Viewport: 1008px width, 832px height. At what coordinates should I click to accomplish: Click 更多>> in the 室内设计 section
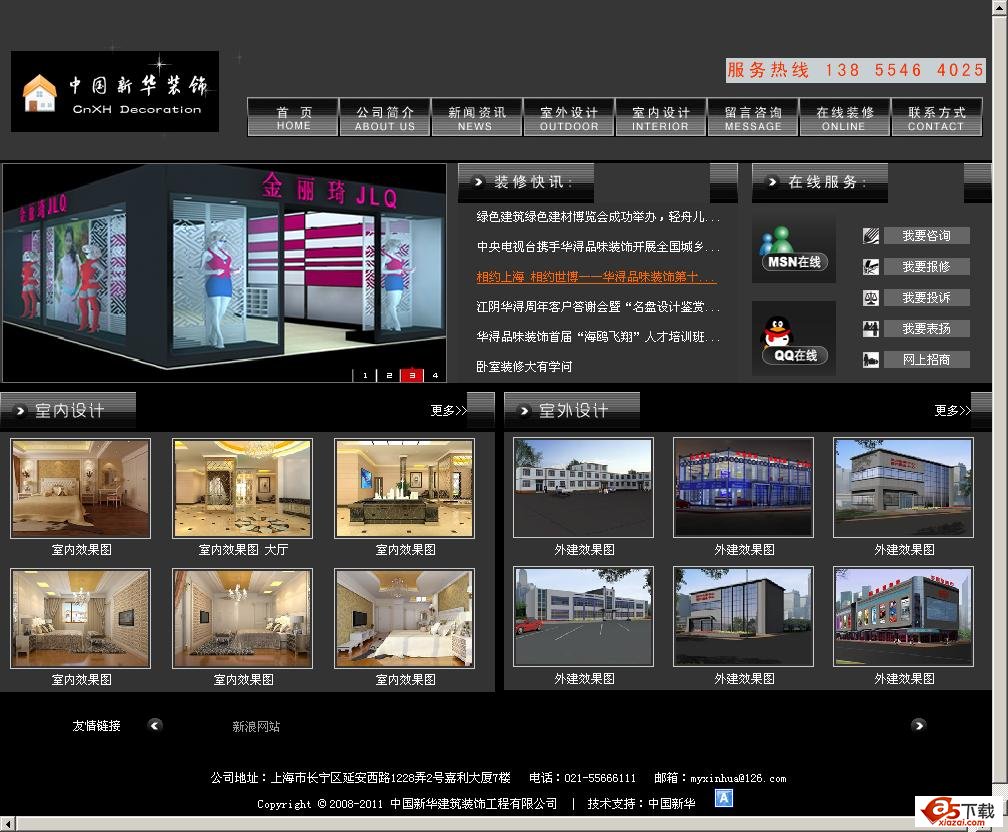click(x=449, y=410)
